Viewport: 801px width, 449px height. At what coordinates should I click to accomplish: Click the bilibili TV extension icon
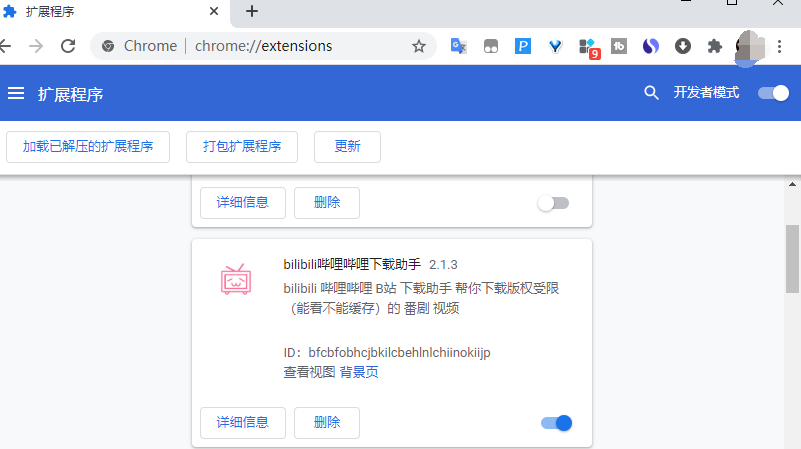236,279
